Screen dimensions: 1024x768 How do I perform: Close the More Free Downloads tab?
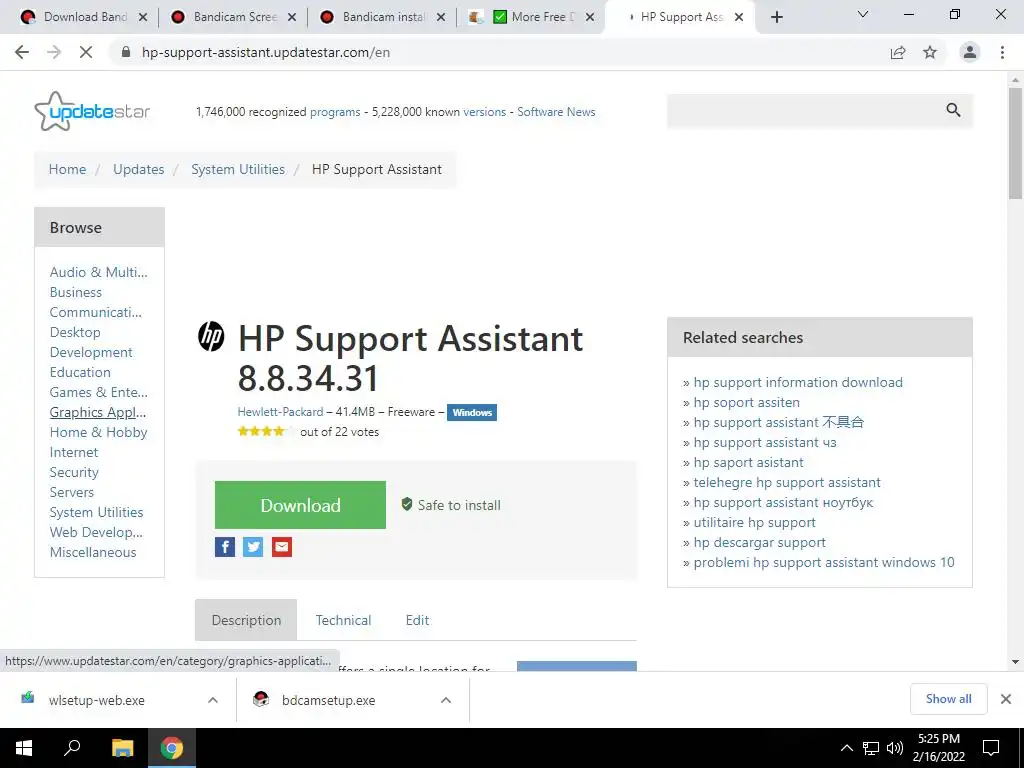click(x=590, y=17)
